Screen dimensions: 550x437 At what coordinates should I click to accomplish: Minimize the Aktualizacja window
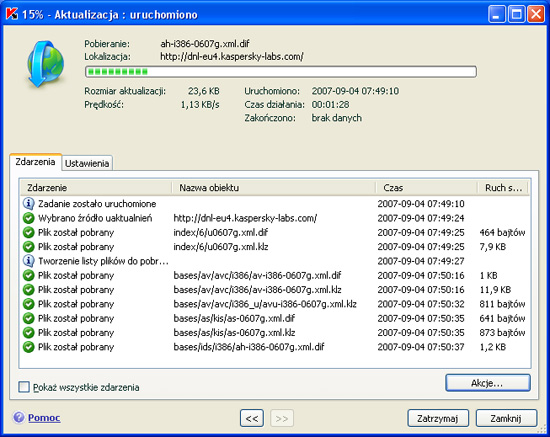(496, 14)
